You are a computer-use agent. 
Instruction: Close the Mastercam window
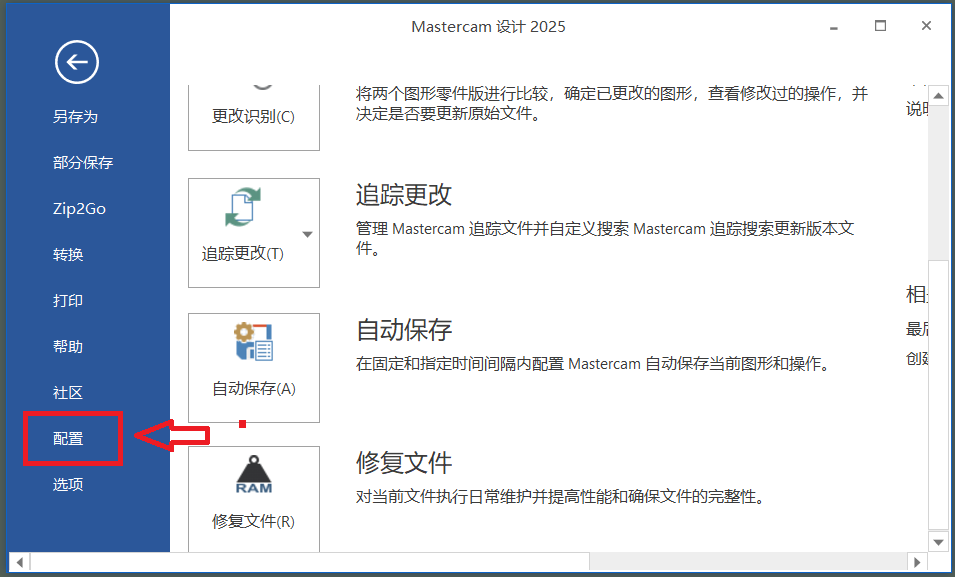click(x=926, y=26)
